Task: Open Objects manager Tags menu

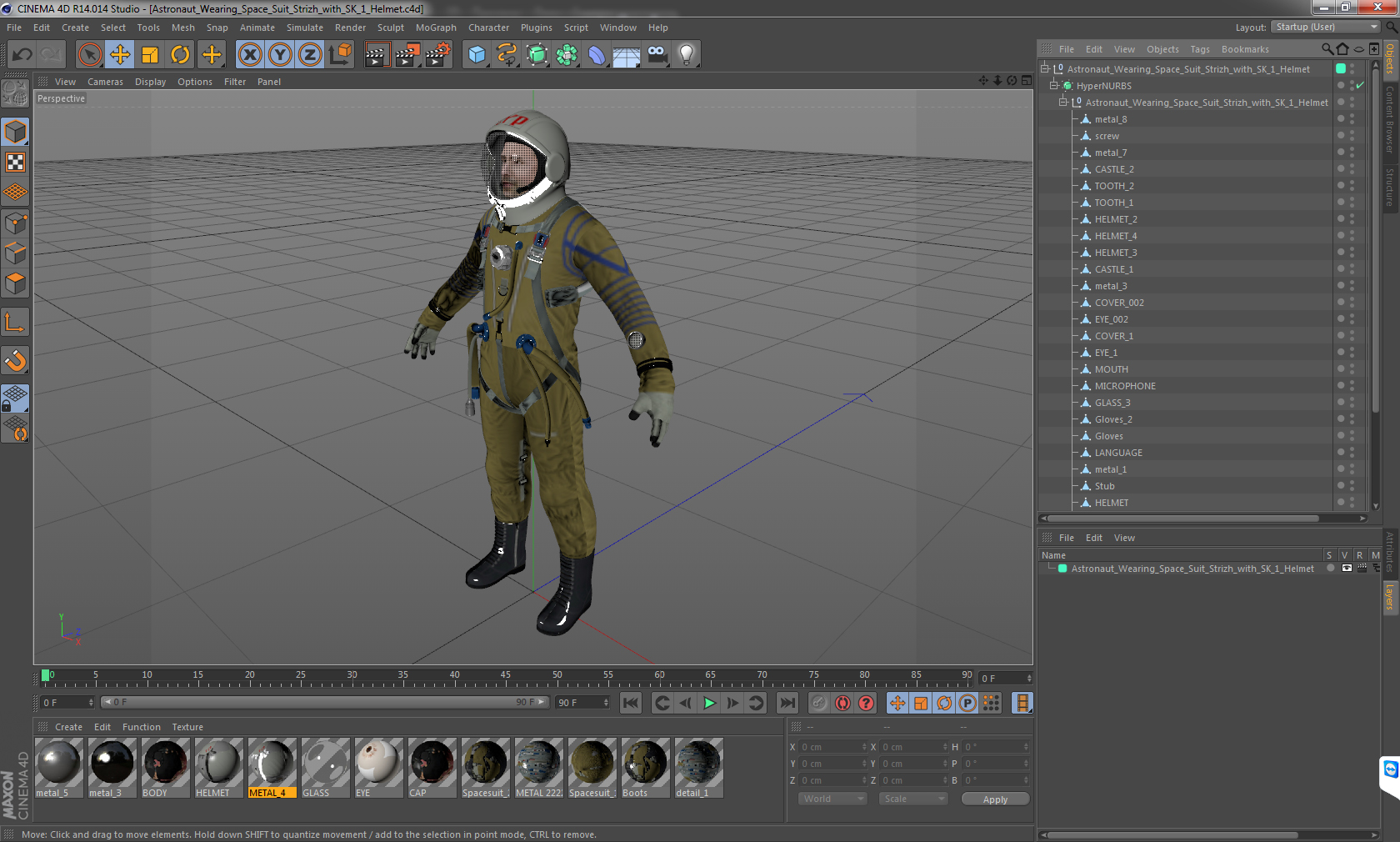Action: click(x=1200, y=49)
